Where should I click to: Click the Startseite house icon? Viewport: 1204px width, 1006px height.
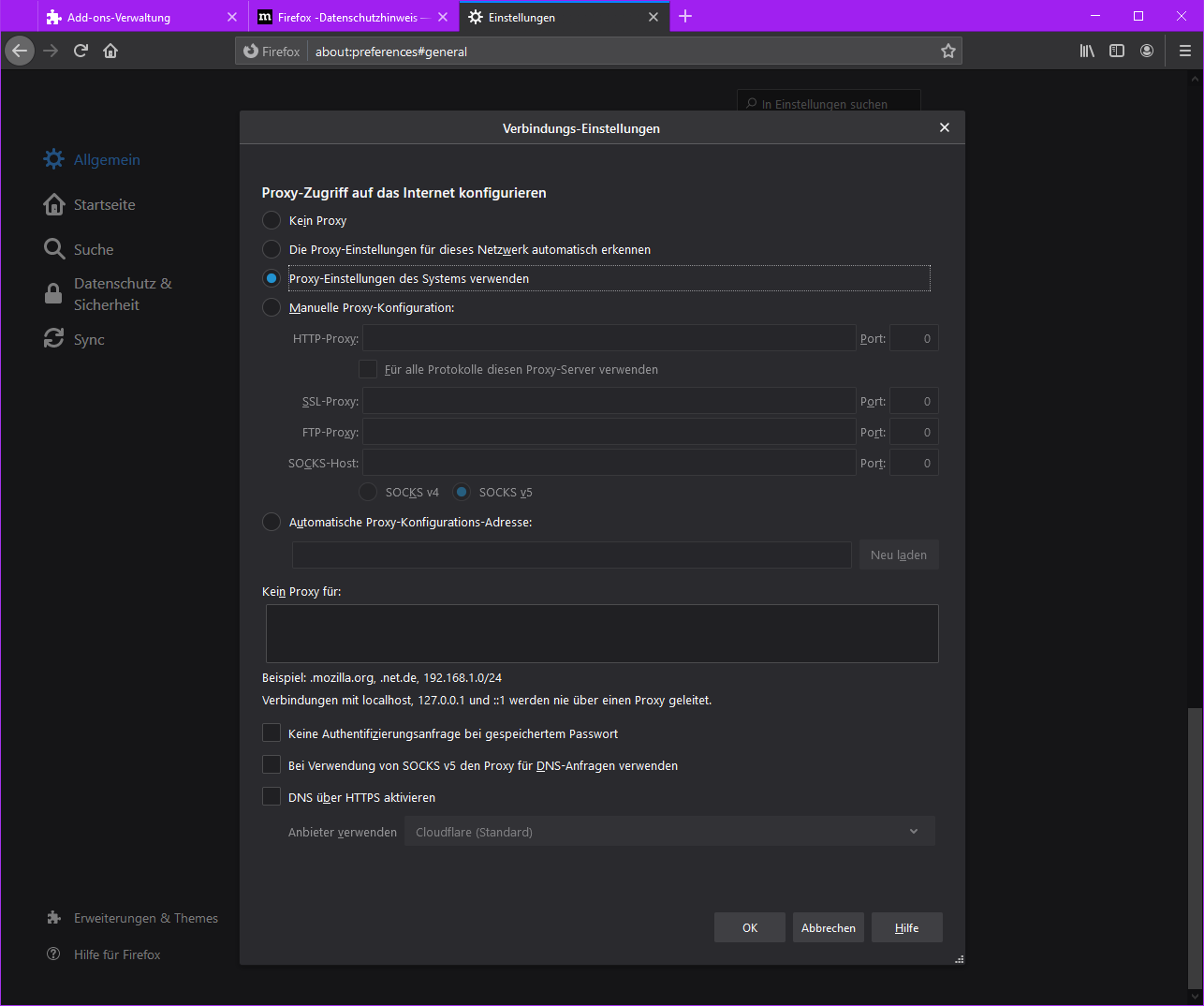[x=54, y=204]
